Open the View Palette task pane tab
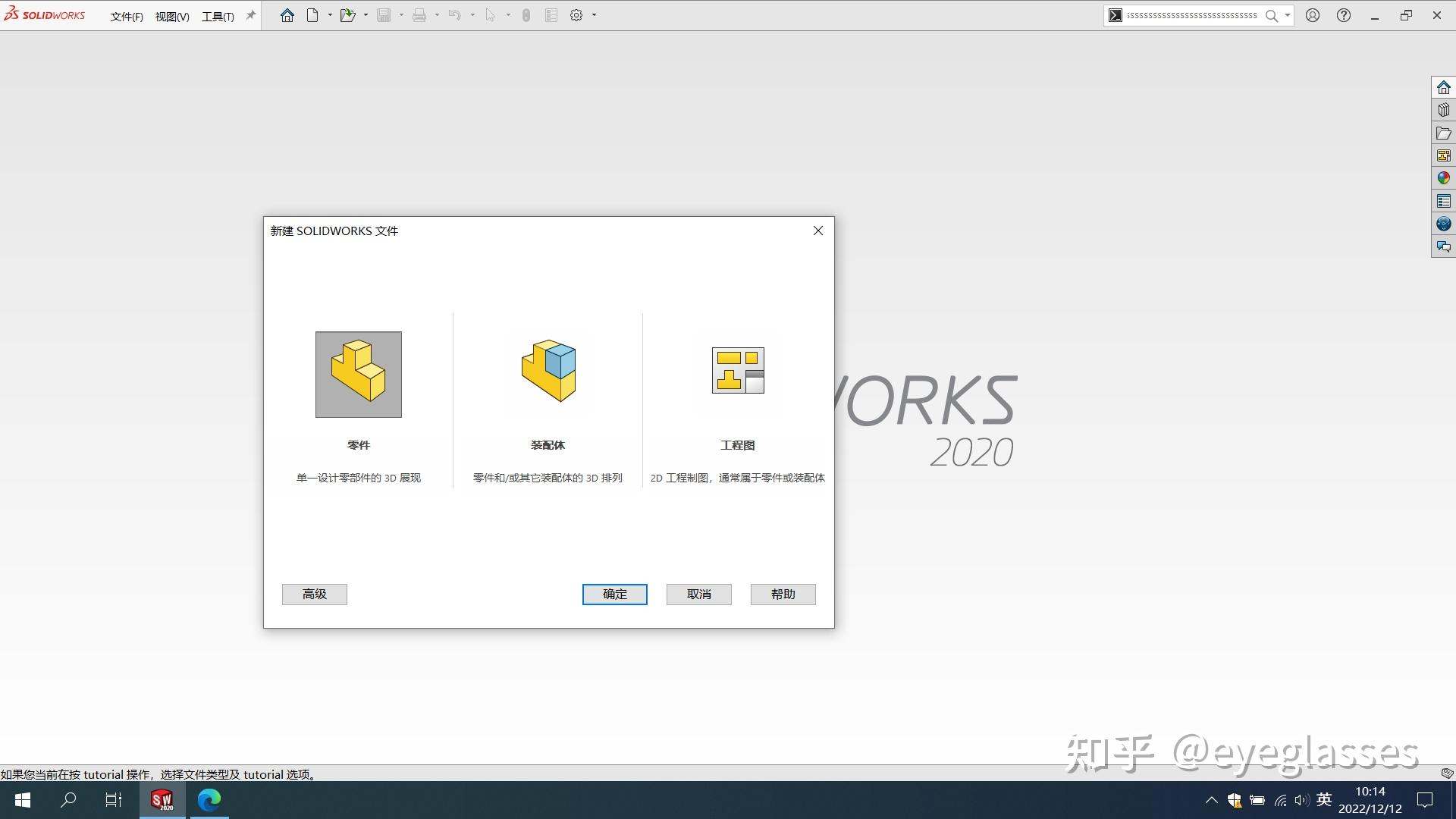The image size is (1456, 819). click(x=1443, y=155)
